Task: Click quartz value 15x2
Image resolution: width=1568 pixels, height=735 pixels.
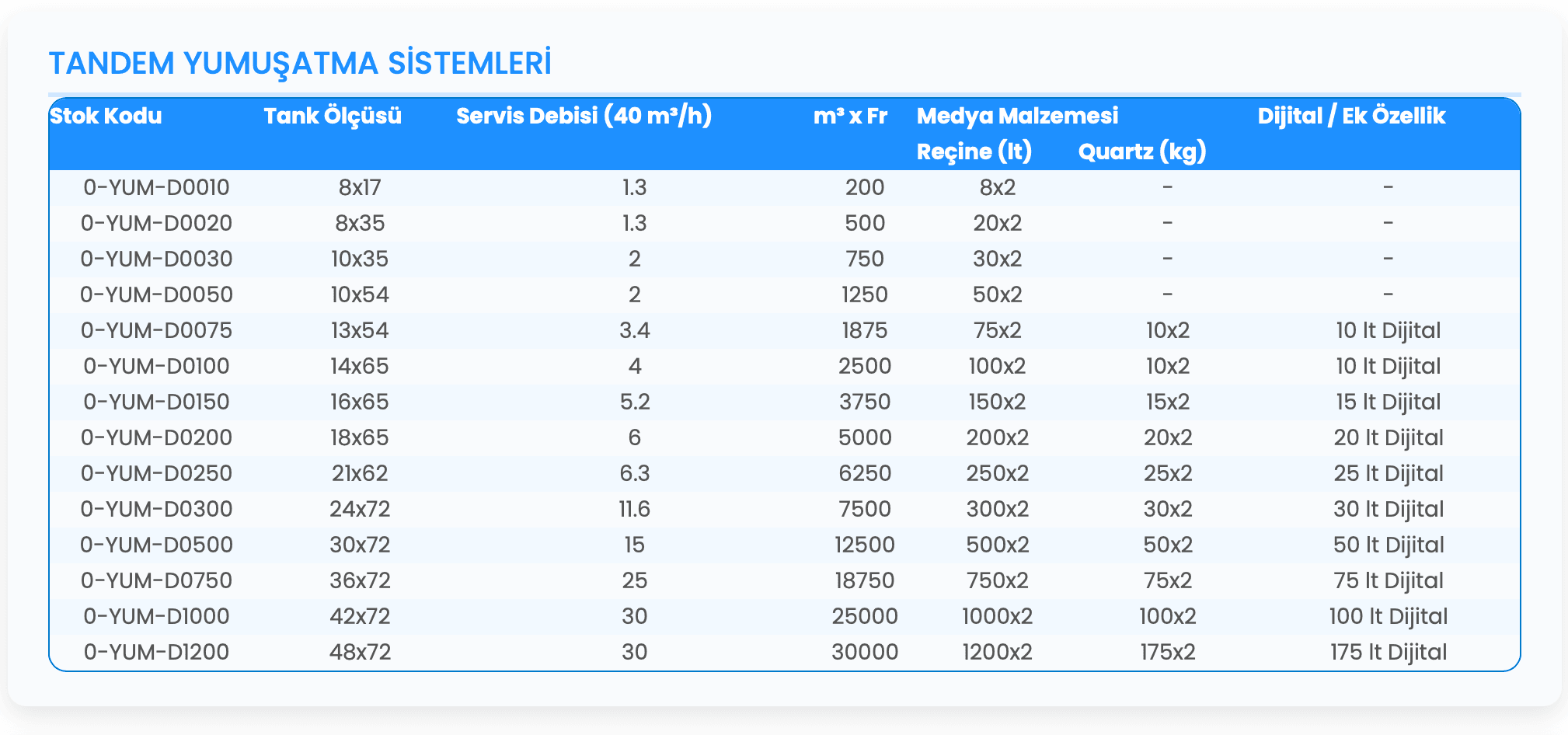Action: (1168, 402)
